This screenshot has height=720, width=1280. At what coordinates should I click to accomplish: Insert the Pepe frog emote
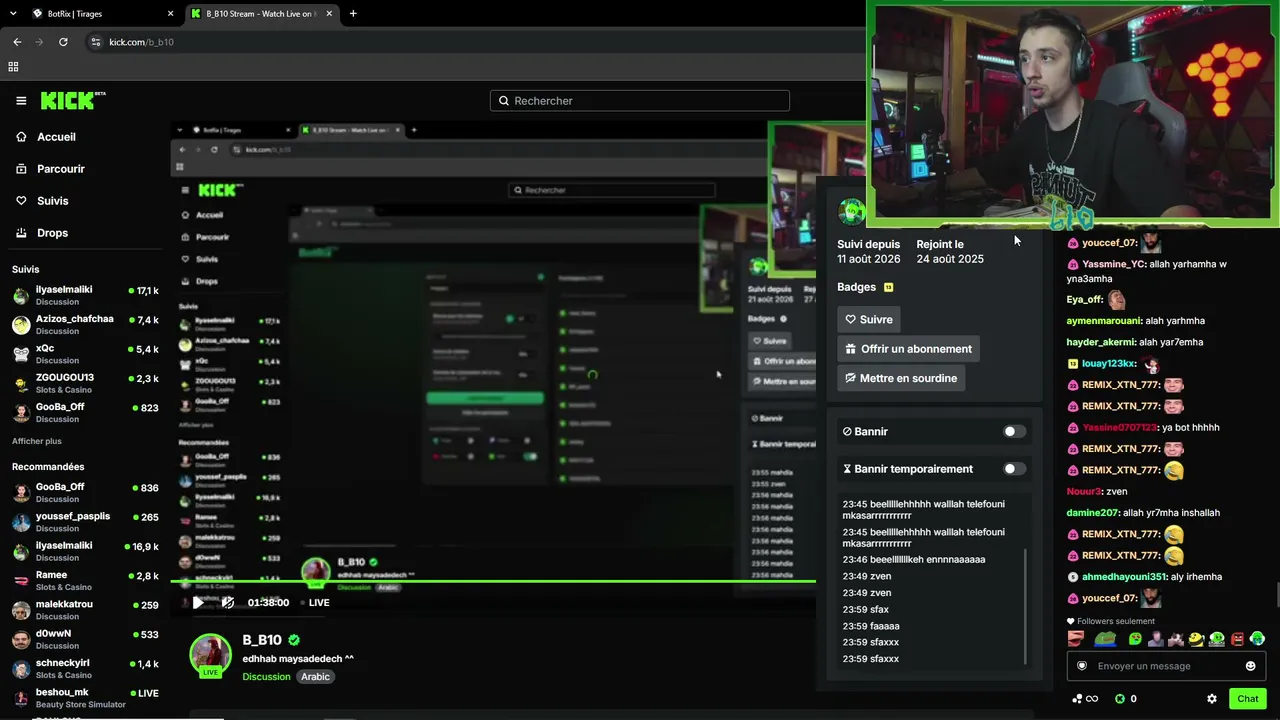pos(1105,639)
